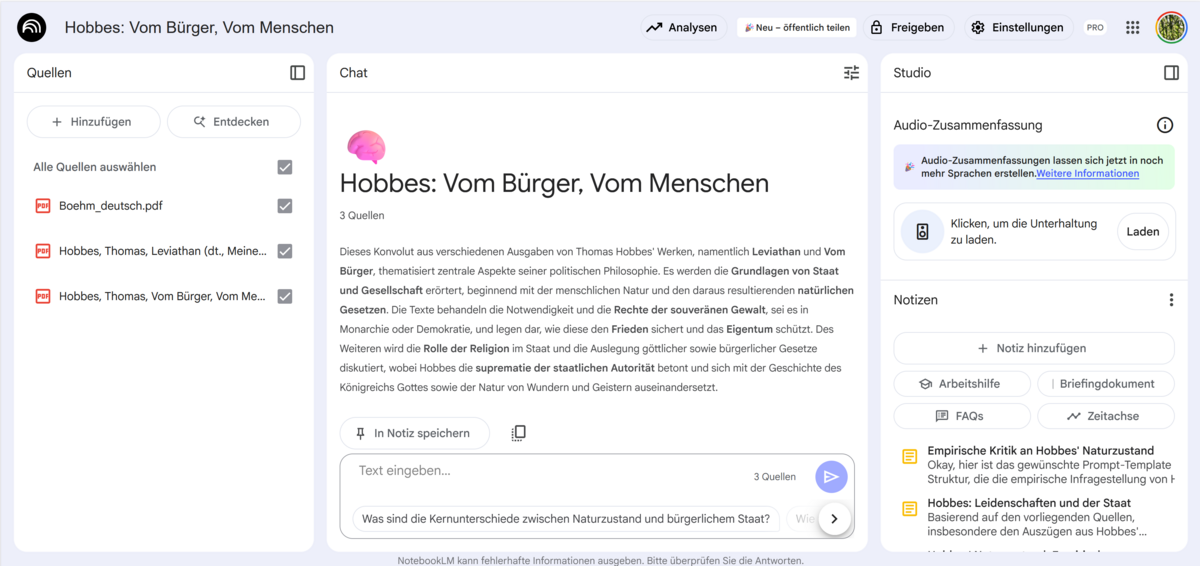
Task: Open chat configuration settings icon
Action: 851,73
